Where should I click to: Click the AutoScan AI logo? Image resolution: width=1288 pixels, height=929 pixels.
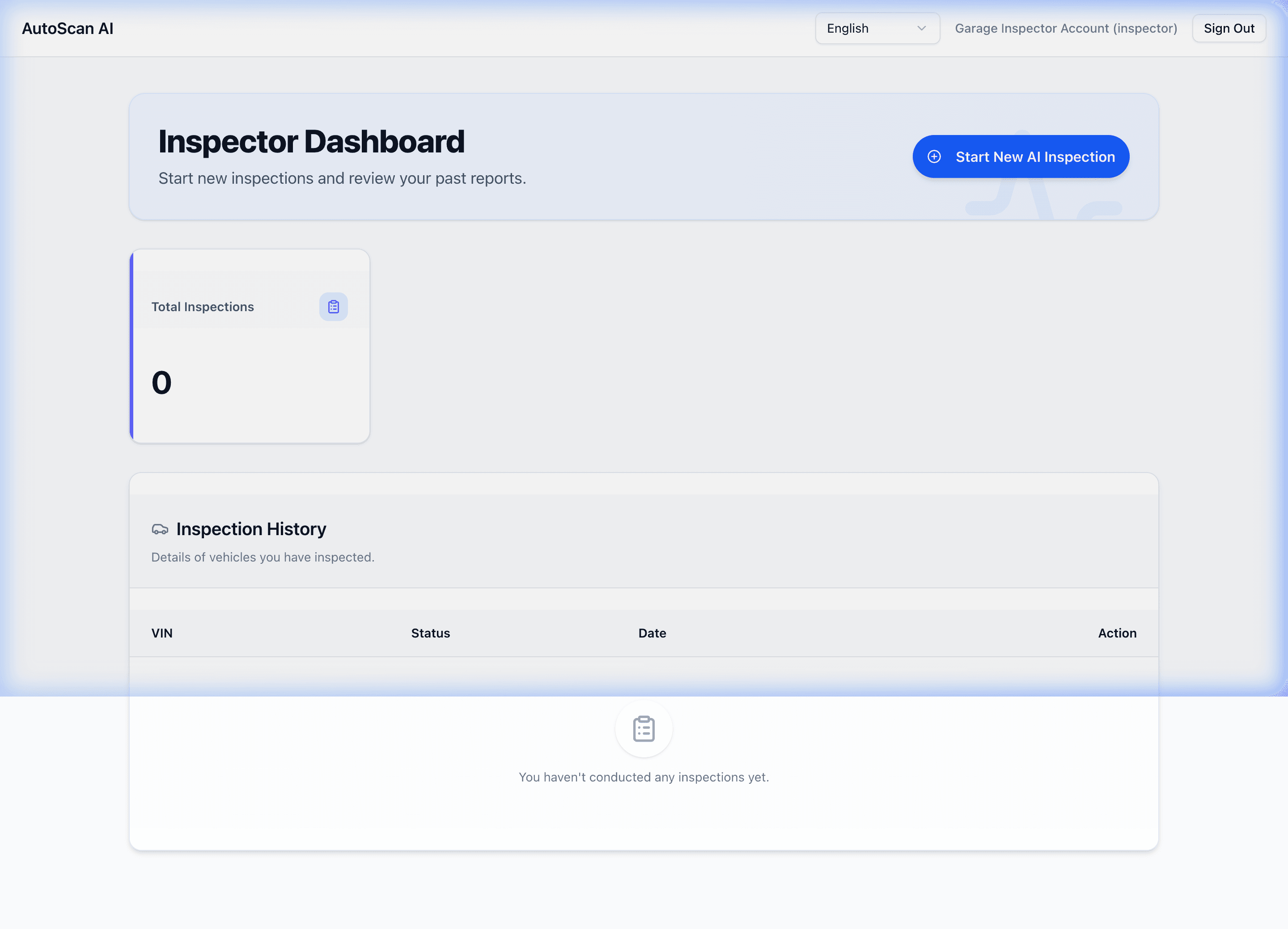[68, 28]
